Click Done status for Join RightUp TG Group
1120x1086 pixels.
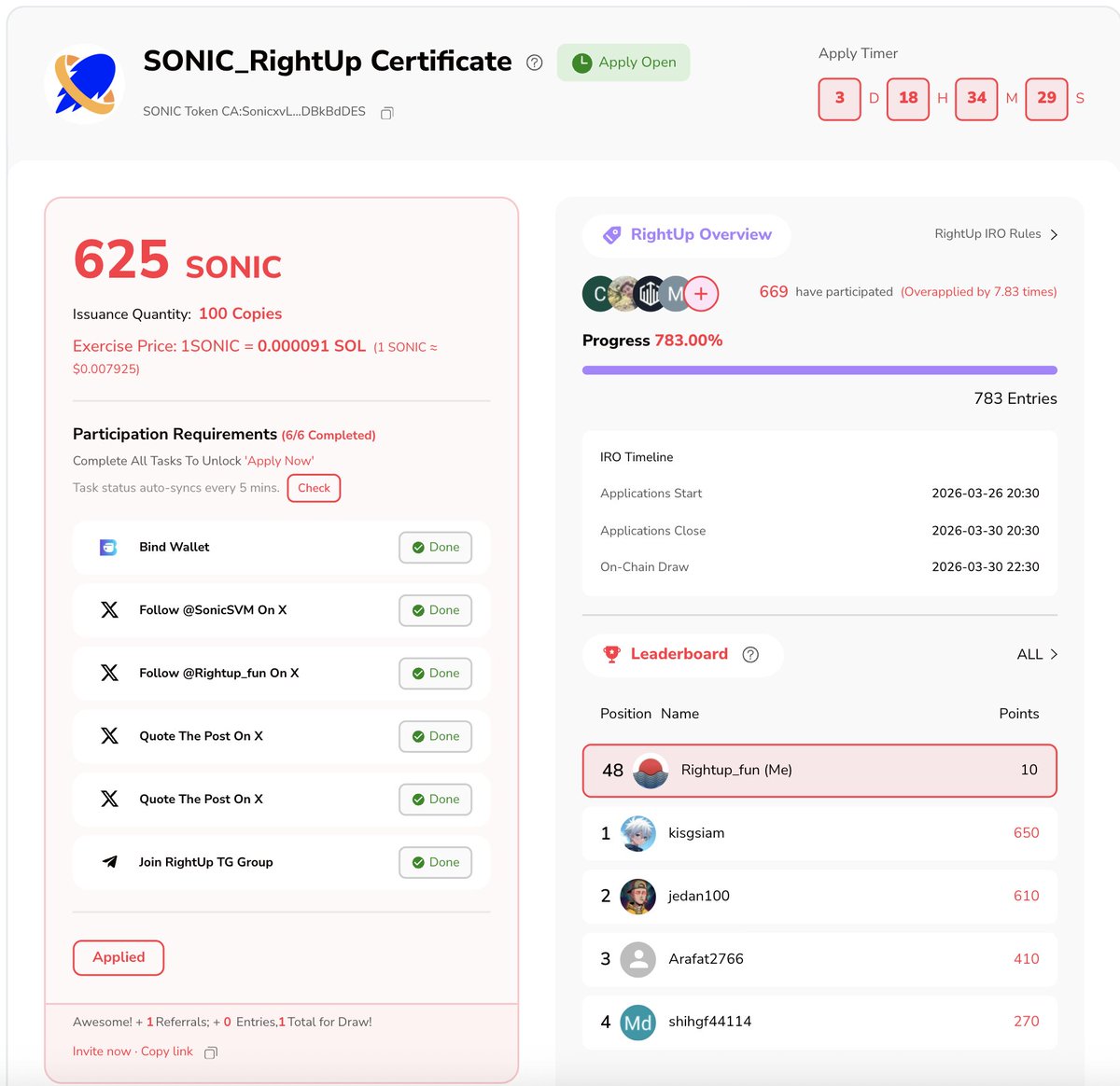click(x=436, y=862)
